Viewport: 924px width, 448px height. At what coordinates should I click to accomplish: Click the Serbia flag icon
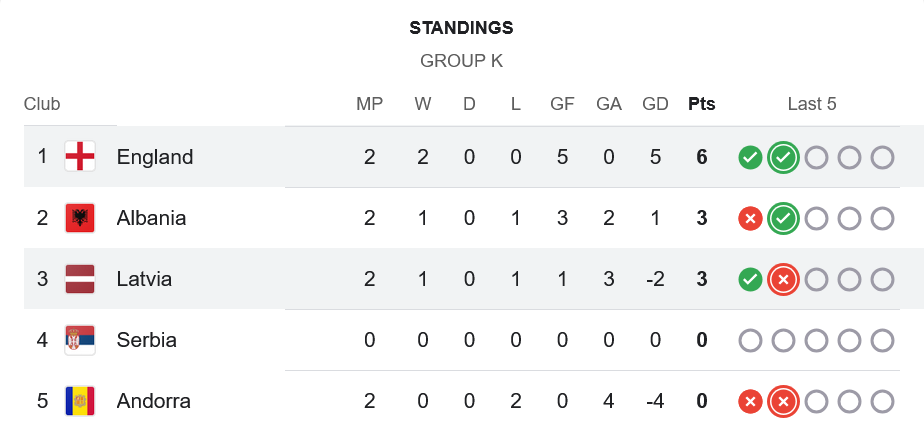click(x=80, y=340)
